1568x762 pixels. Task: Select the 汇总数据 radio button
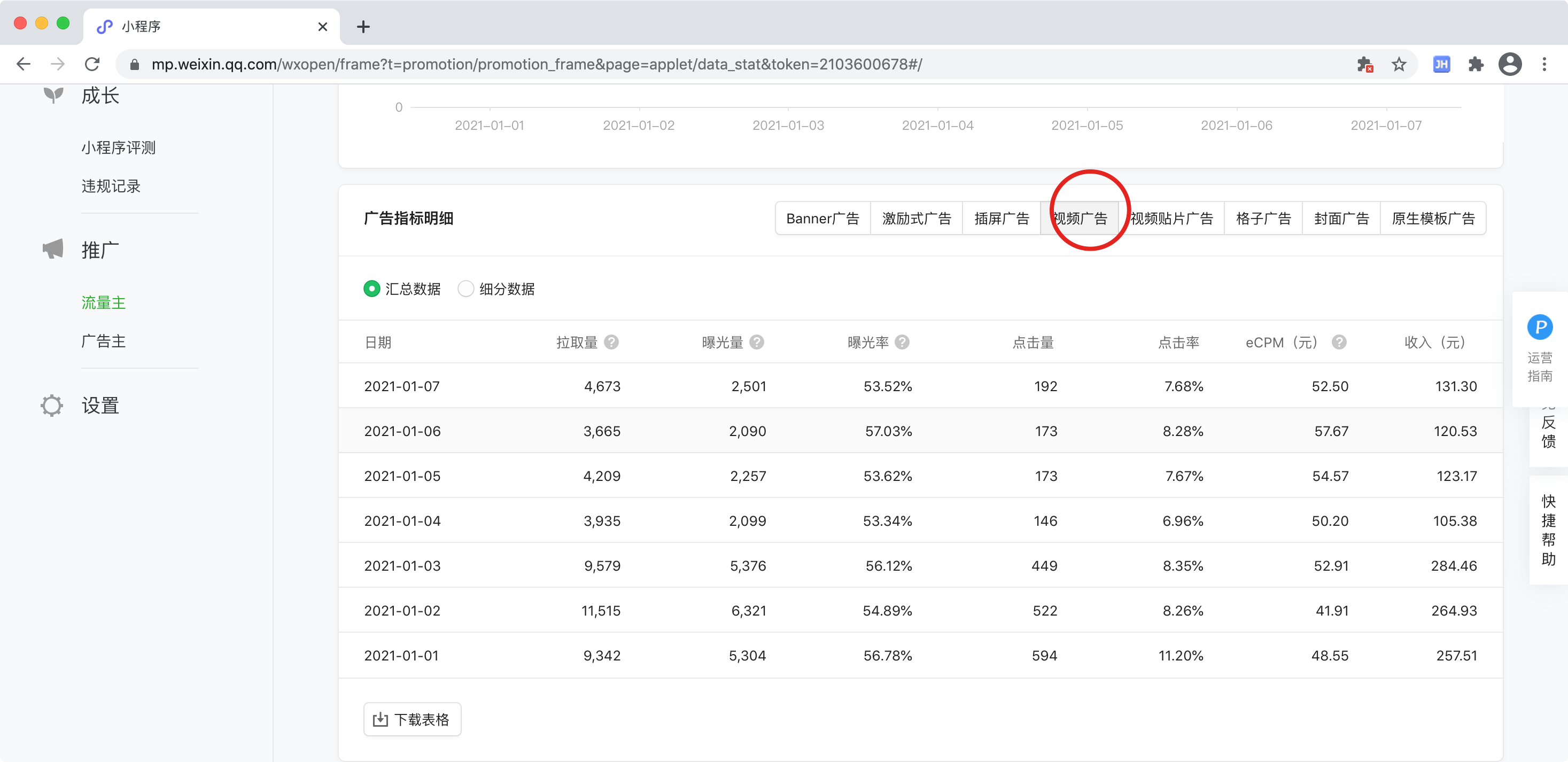point(371,289)
